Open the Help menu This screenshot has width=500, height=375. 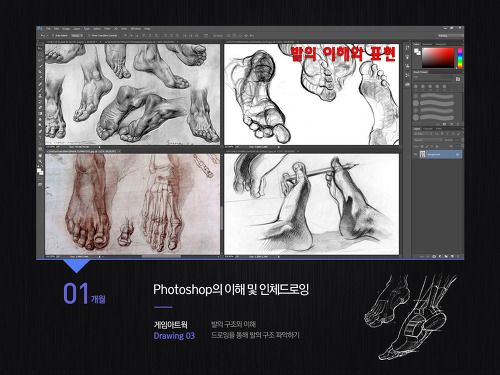click(x=147, y=29)
